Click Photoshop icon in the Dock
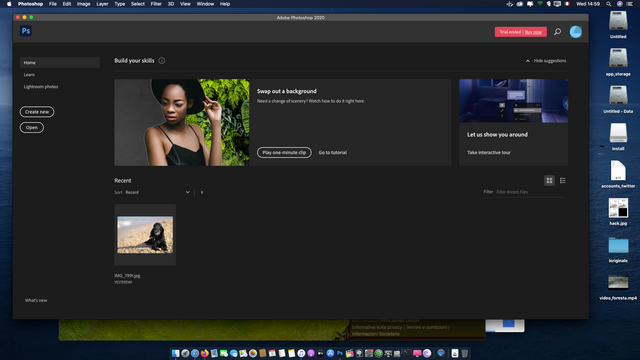Screen dimensions: 640x360 point(340,353)
